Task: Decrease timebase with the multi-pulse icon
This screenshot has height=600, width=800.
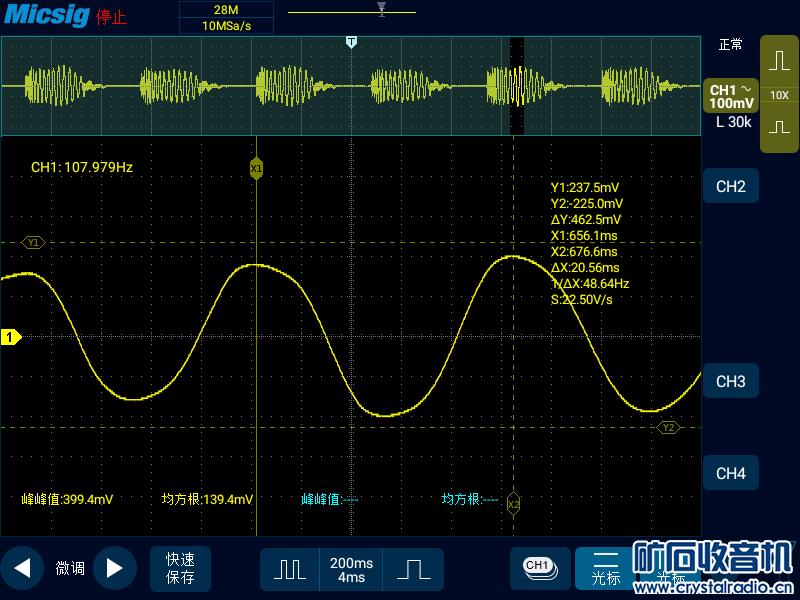Action: tap(290, 569)
